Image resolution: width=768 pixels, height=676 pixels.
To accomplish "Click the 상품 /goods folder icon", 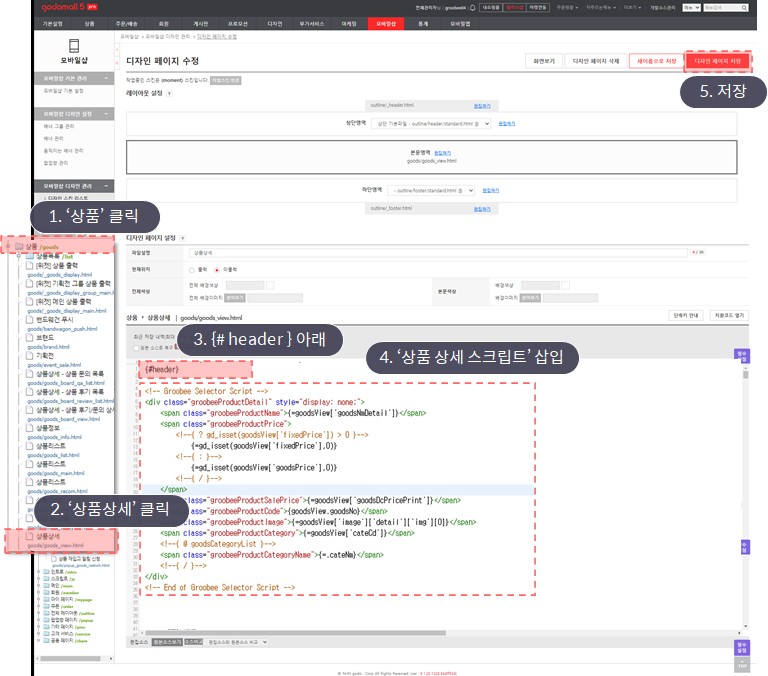I will pos(19,246).
